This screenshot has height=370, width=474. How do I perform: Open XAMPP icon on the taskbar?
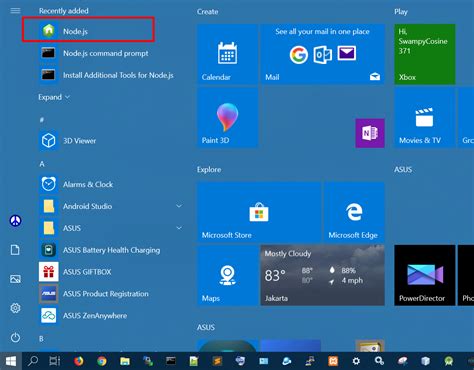[x=333, y=361]
